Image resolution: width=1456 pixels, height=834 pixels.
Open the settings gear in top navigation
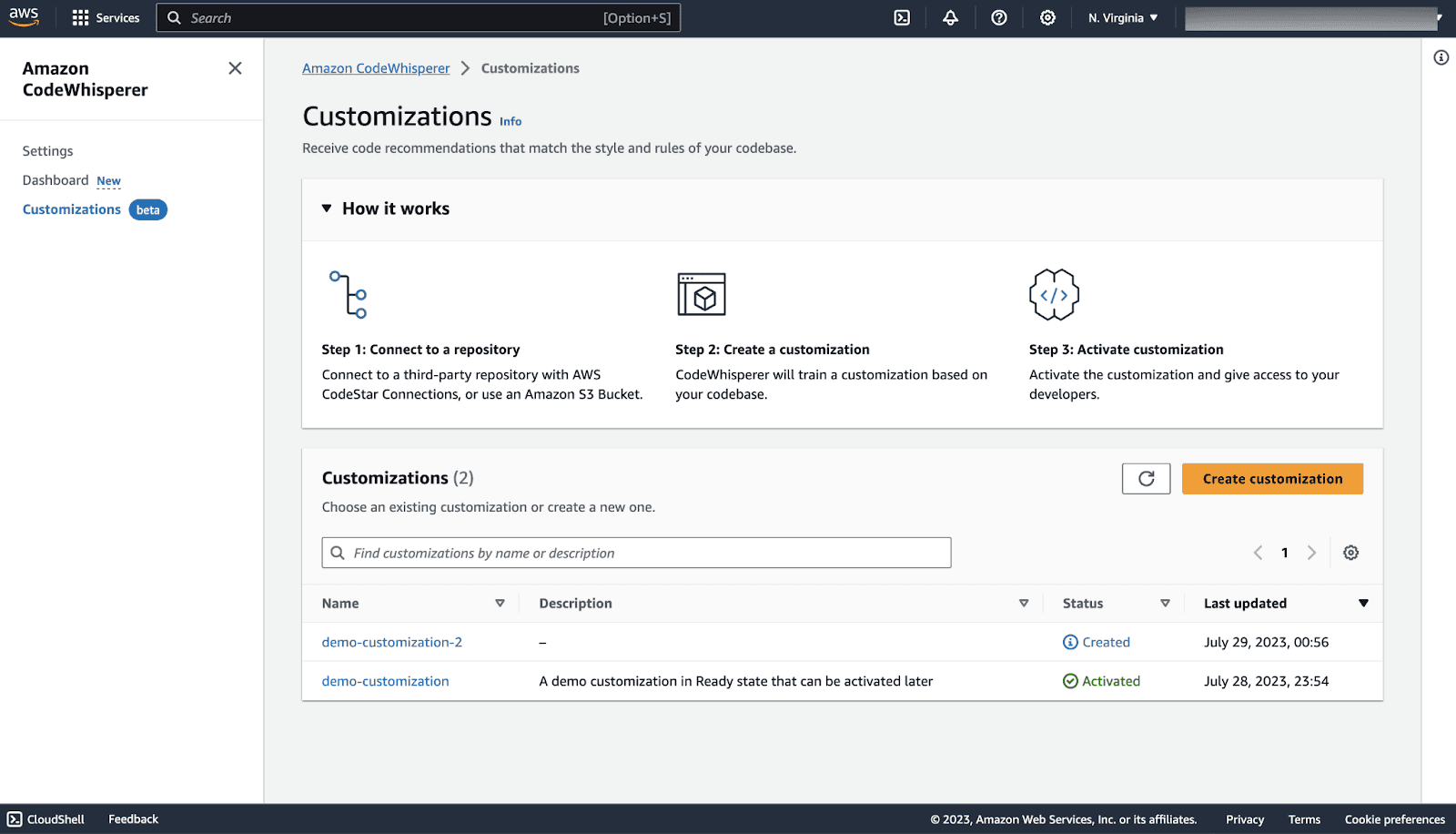[x=1047, y=18]
